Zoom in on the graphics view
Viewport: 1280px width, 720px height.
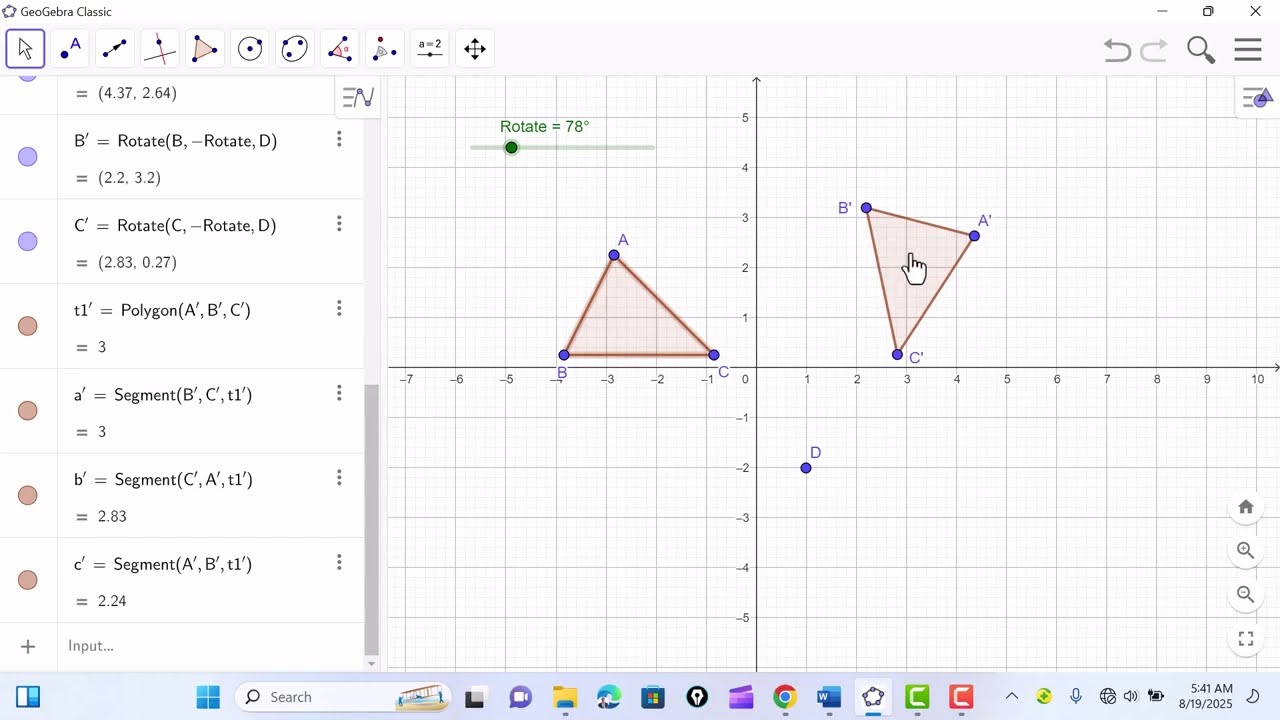tap(1246, 550)
